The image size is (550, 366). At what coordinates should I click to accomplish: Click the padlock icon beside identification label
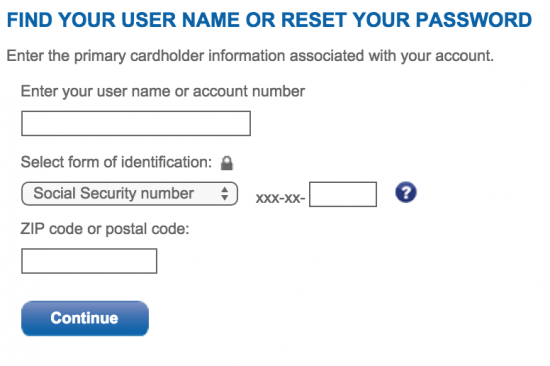[x=227, y=163]
